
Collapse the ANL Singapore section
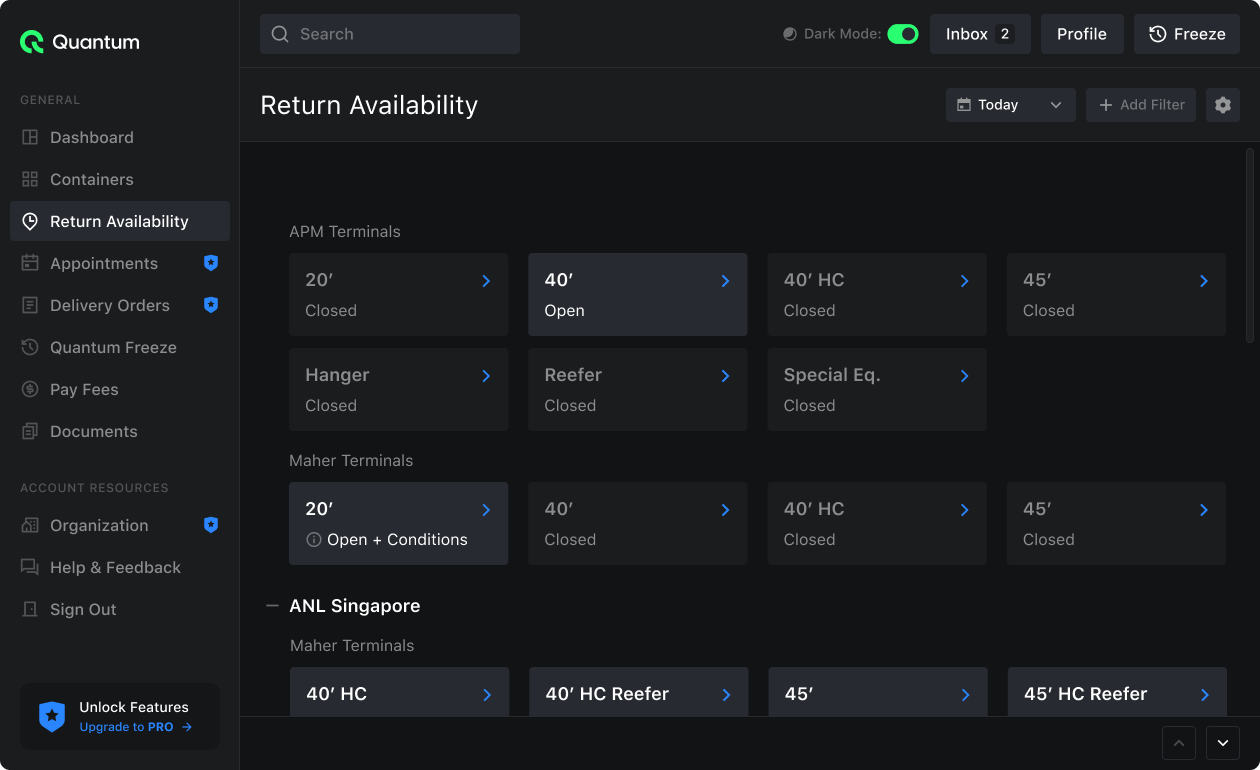click(272, 605)
